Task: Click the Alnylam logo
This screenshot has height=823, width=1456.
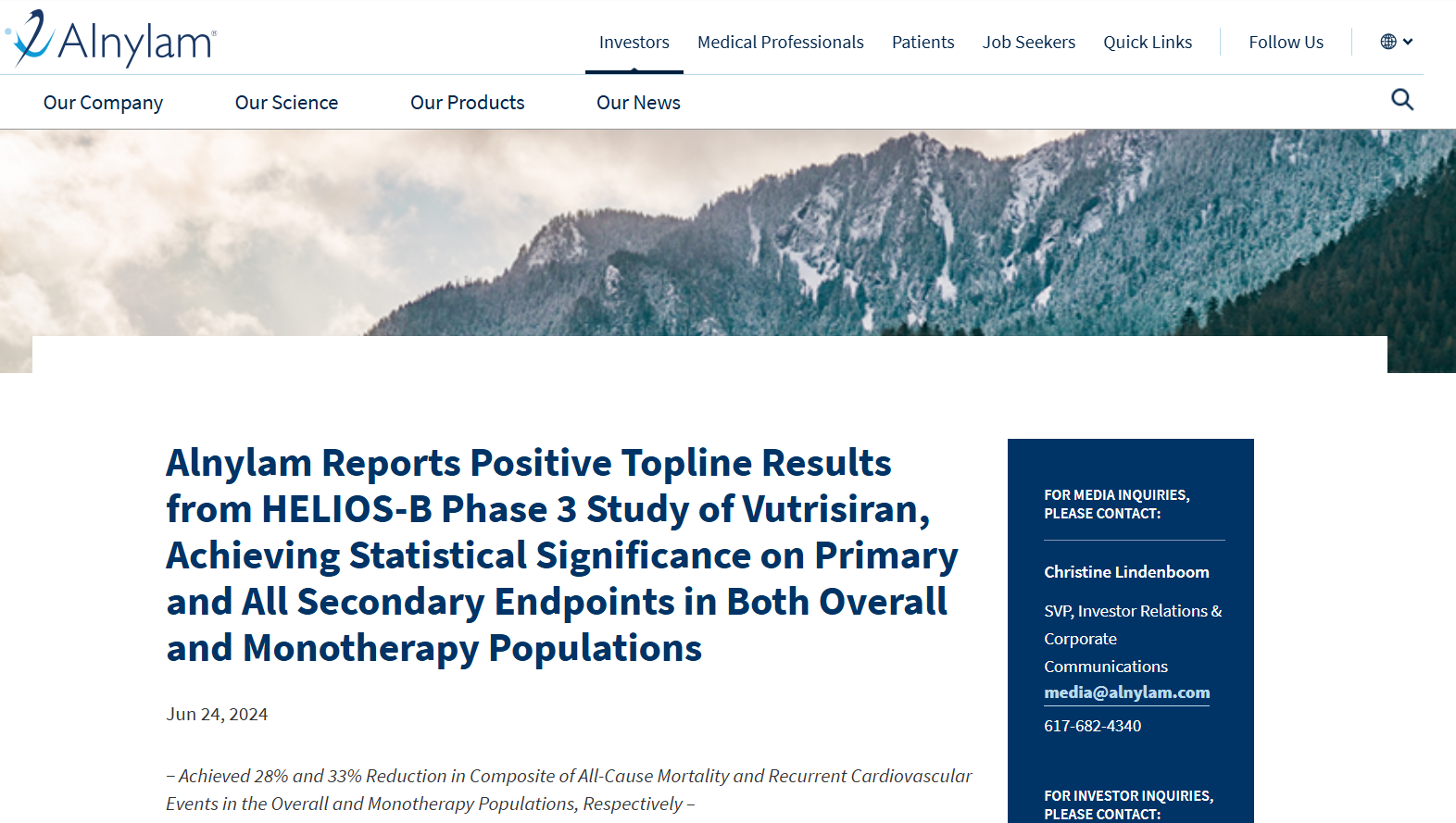Action: point(111,39)
